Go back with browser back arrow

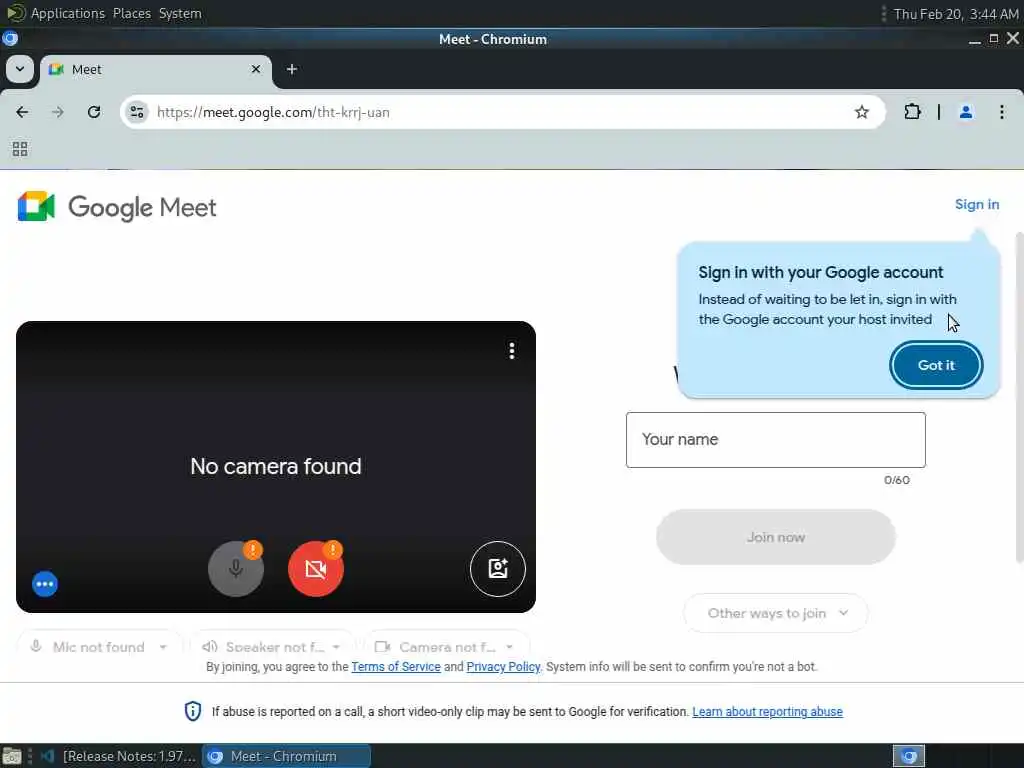click(x=22, y=112)
